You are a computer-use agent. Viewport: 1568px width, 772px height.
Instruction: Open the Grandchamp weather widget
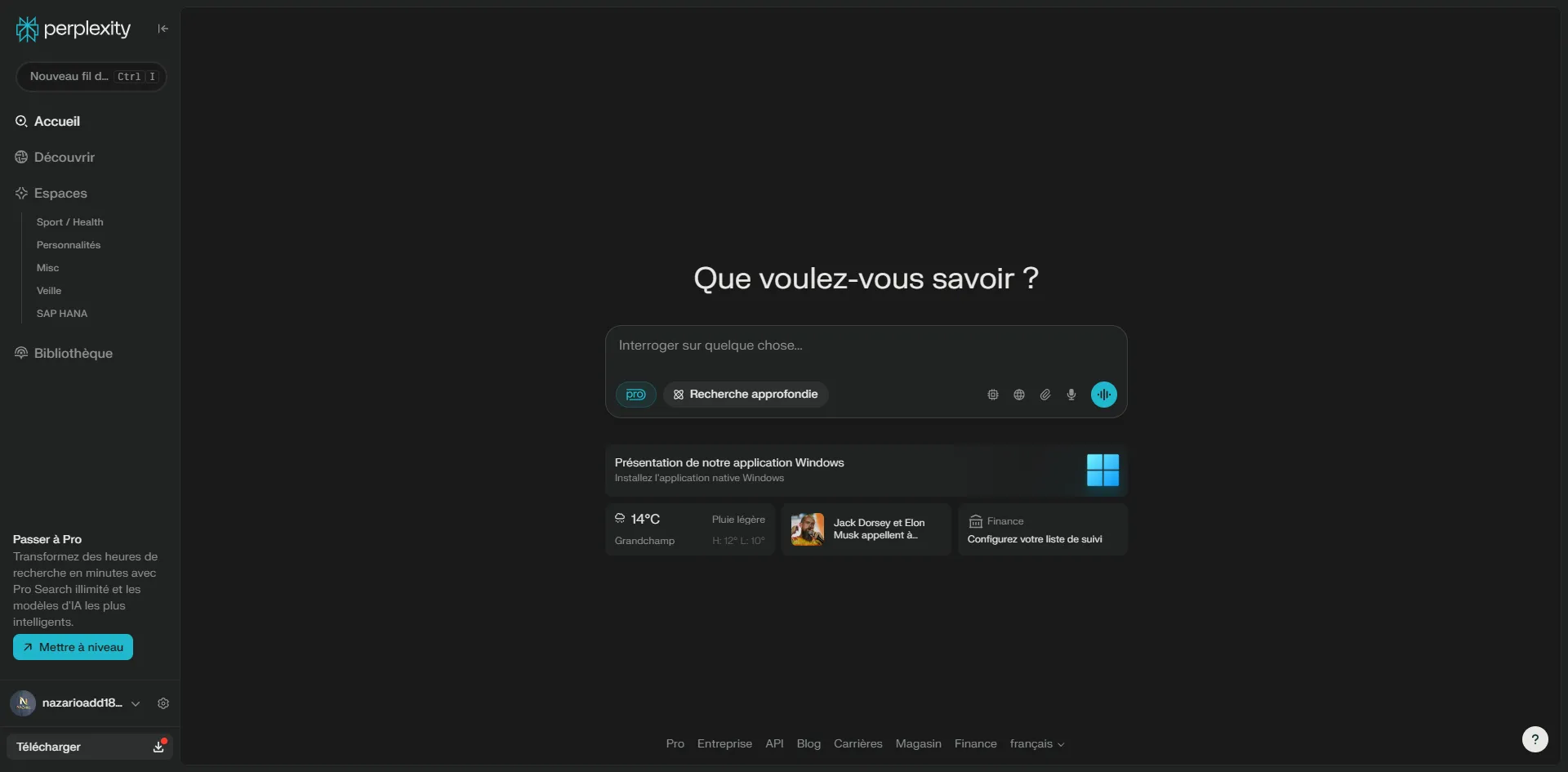[x=689, y=529]
